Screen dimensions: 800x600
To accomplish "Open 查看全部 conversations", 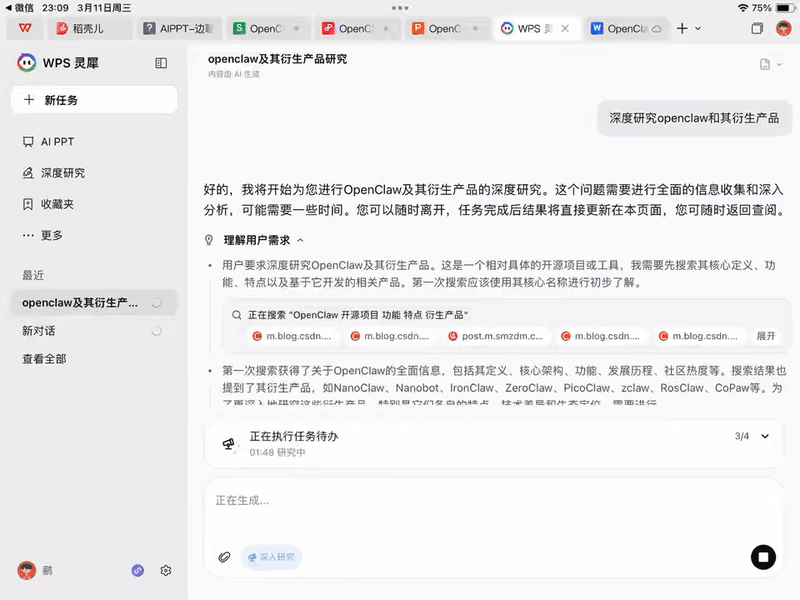I will tap(44, 359).
